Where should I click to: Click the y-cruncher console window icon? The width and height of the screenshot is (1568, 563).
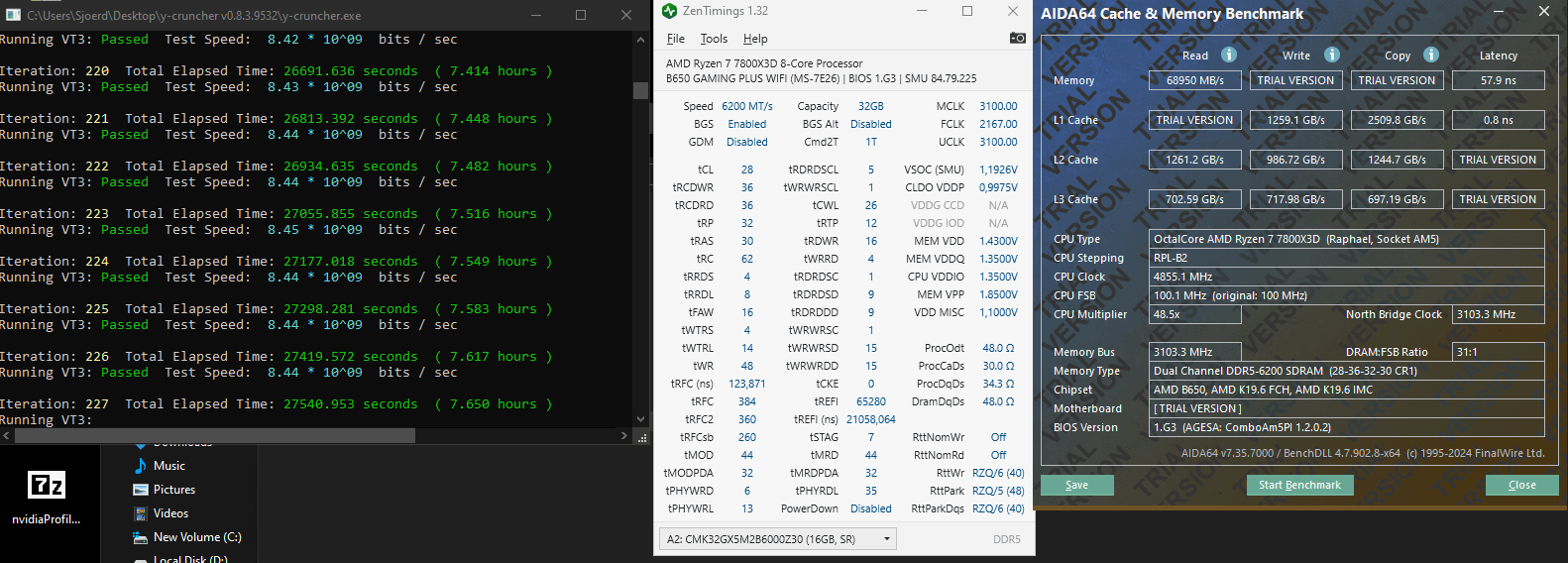click(x=12, y=15)
